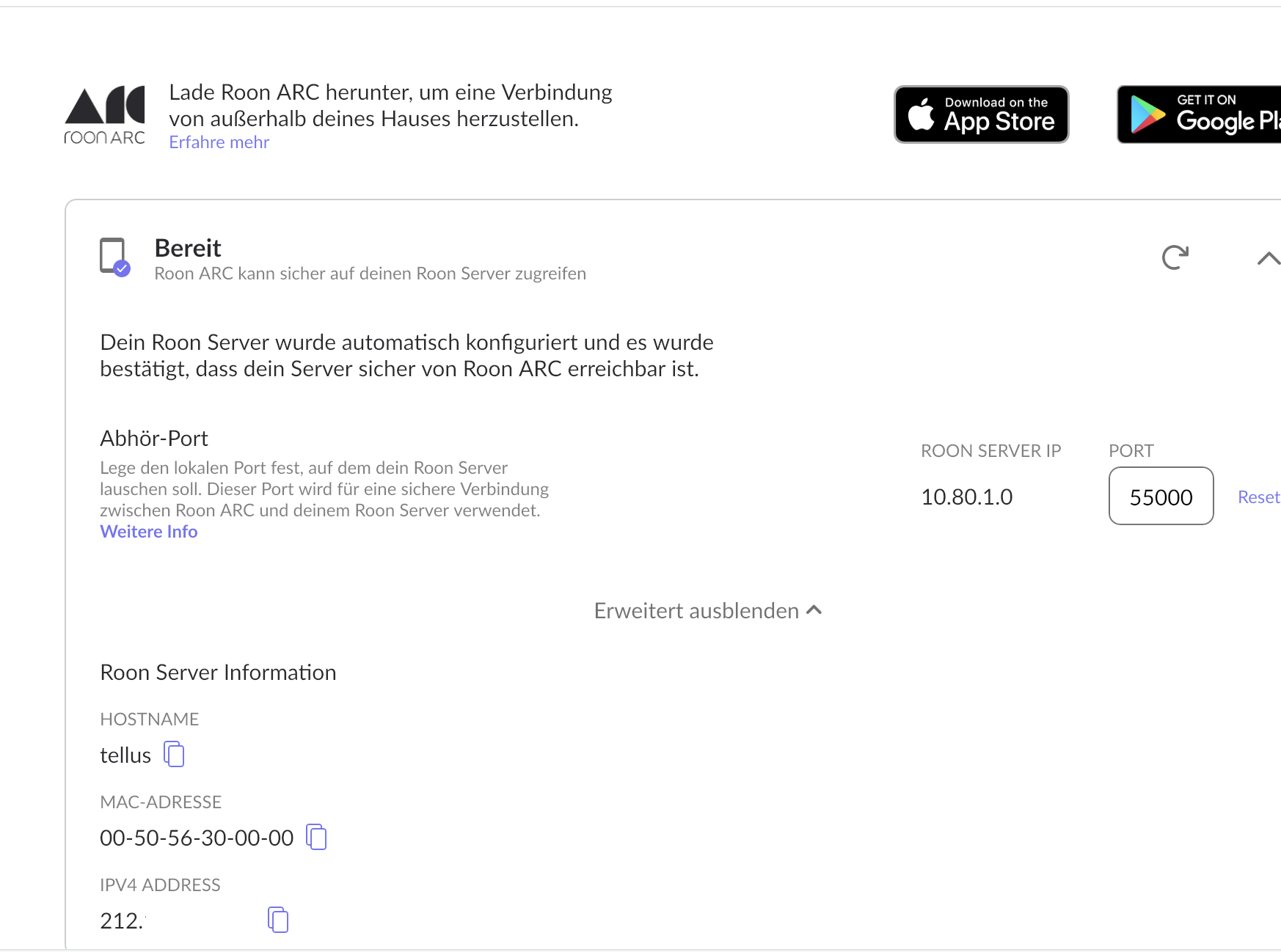Image resolution: width=1281 pixels, height=952 pixels.
Task: Click the hostname text 'tellus'
Action: [125, 755]
